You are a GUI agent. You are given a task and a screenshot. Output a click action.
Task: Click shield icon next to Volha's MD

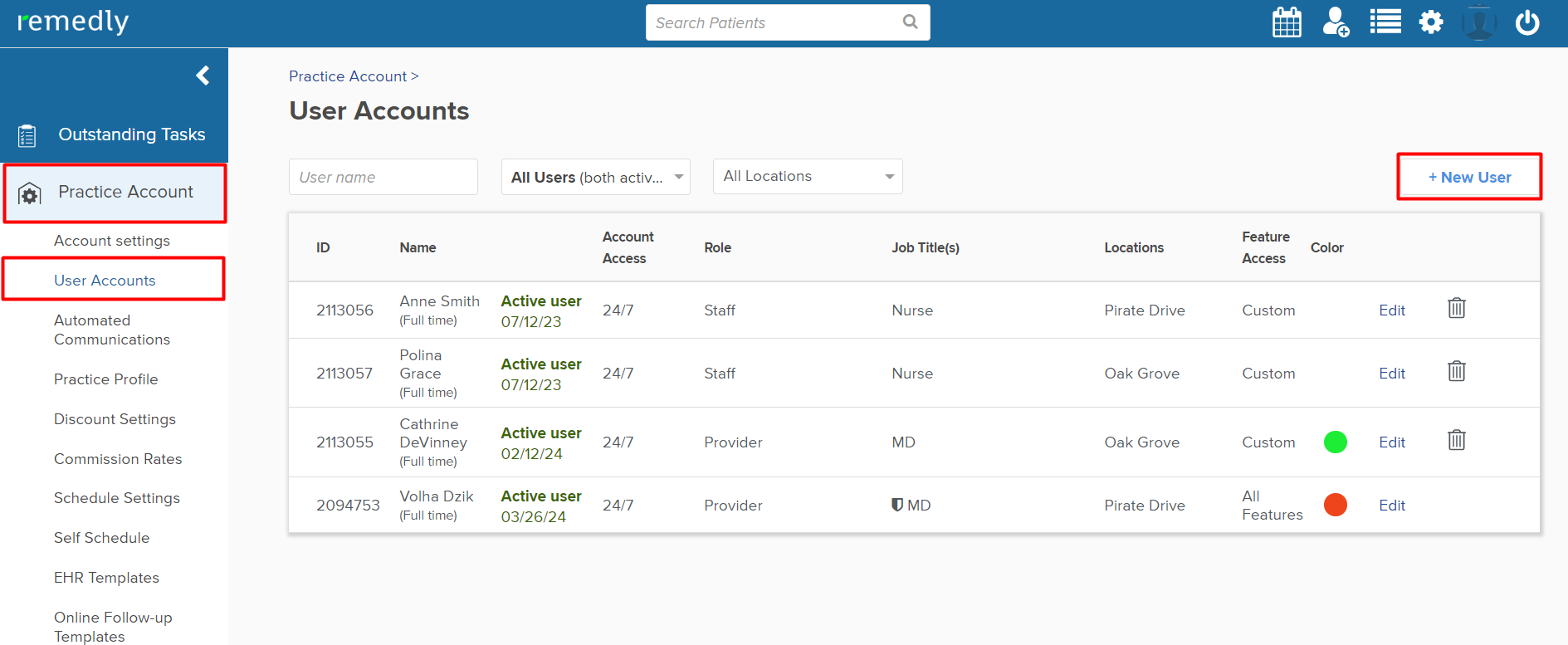coord(897,505)
